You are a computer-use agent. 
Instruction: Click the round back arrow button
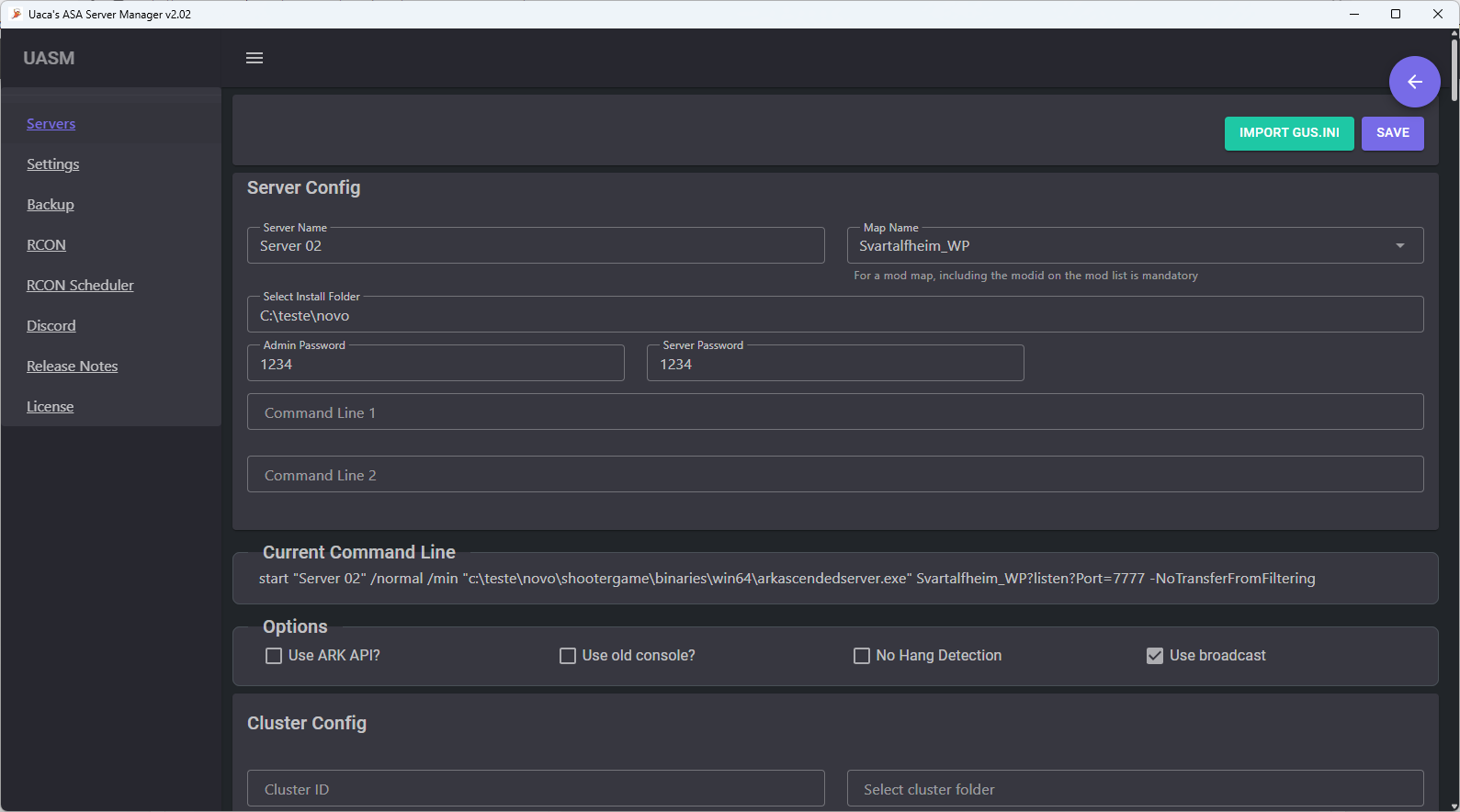pyautogui.click(x=1414, y=82)
